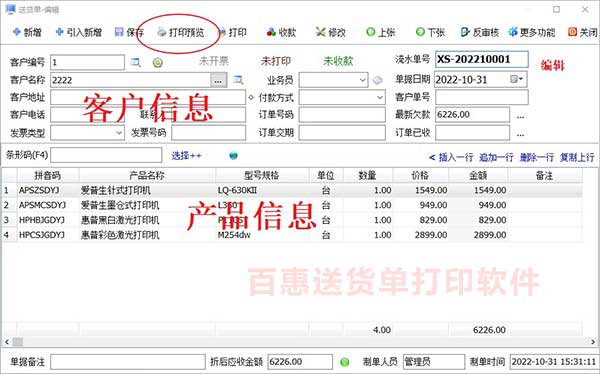
Task: Go to next record with 下张
Action: (x=430, y=33)
